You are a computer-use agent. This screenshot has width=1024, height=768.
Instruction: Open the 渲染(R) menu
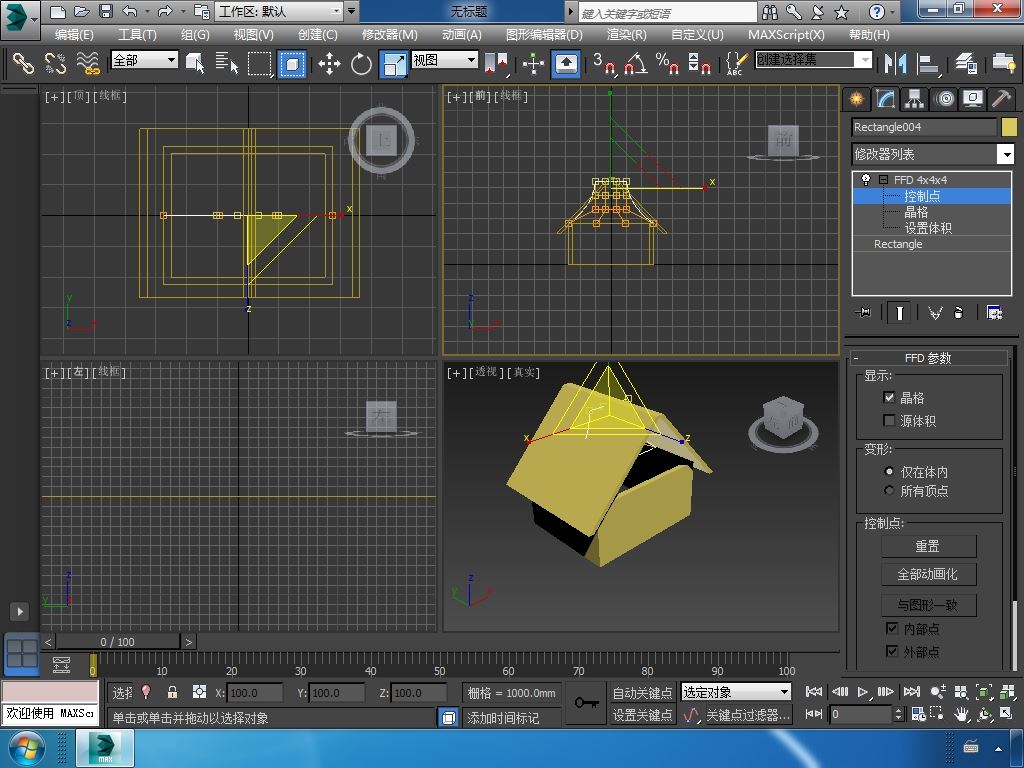point(626,34)
